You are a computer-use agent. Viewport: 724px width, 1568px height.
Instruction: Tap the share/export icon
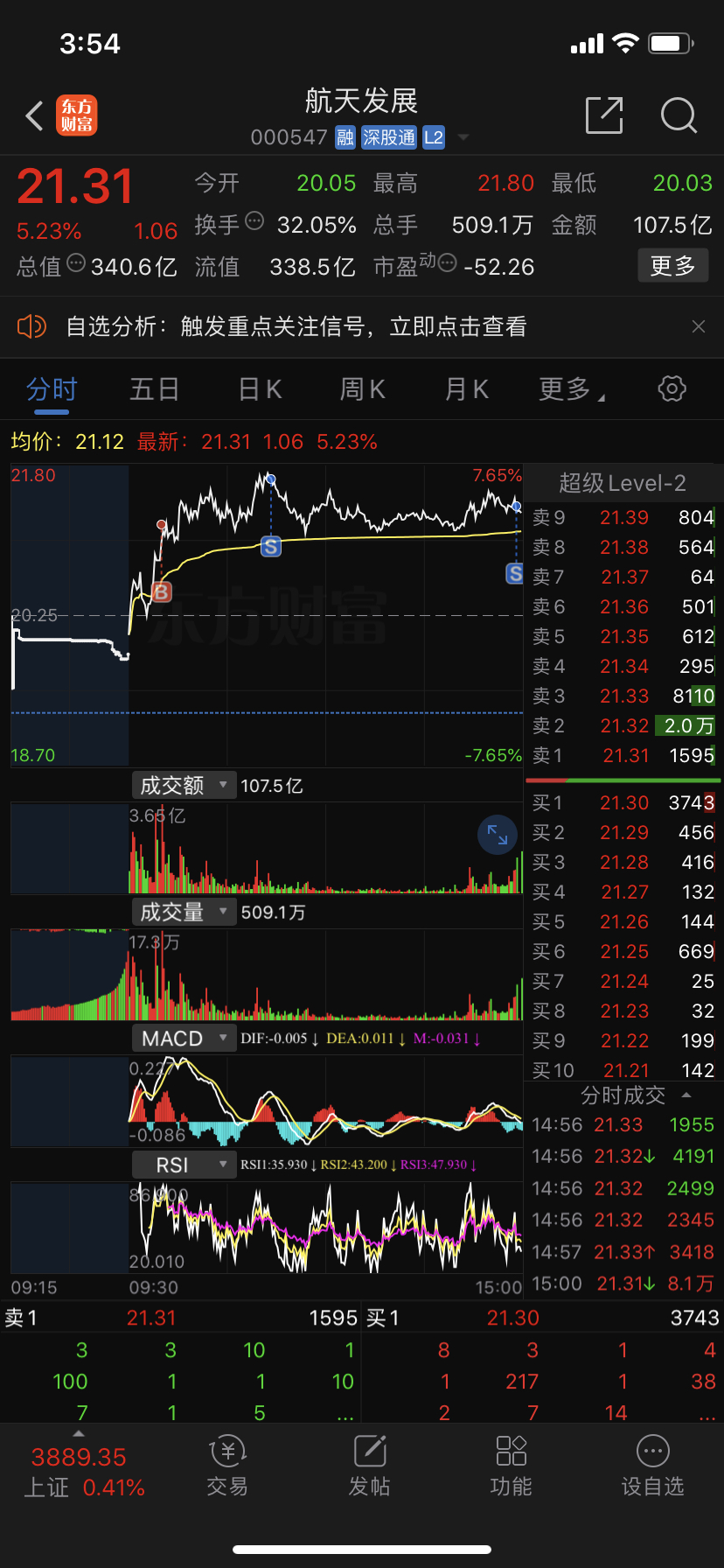pos(604,115)
